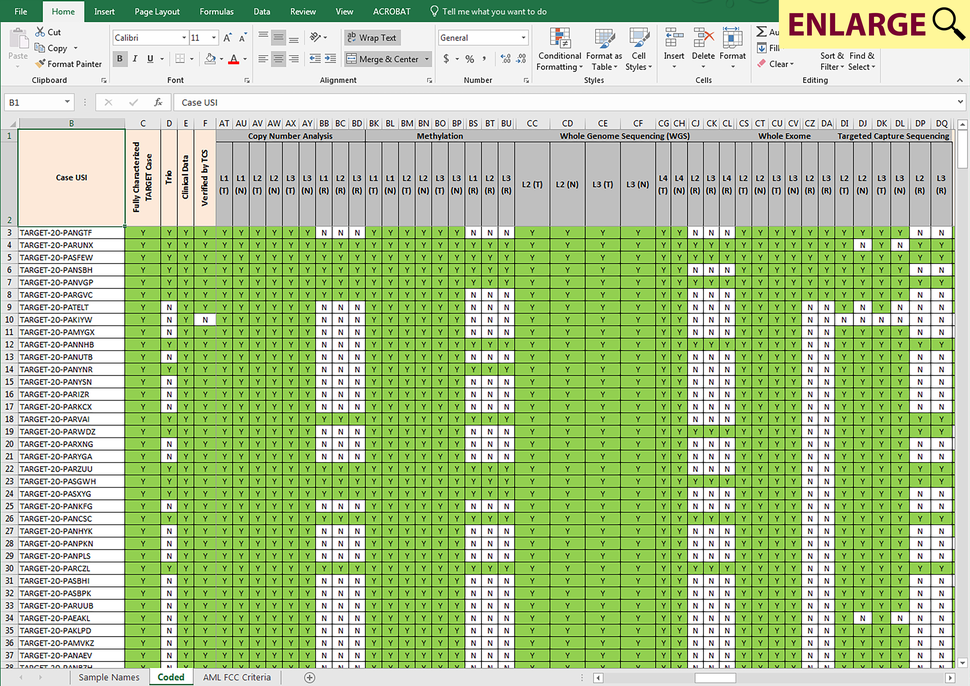The height and width of the screenshot is (686, 970).
Task: Open Cell Styles gallery
Action: 639,52
